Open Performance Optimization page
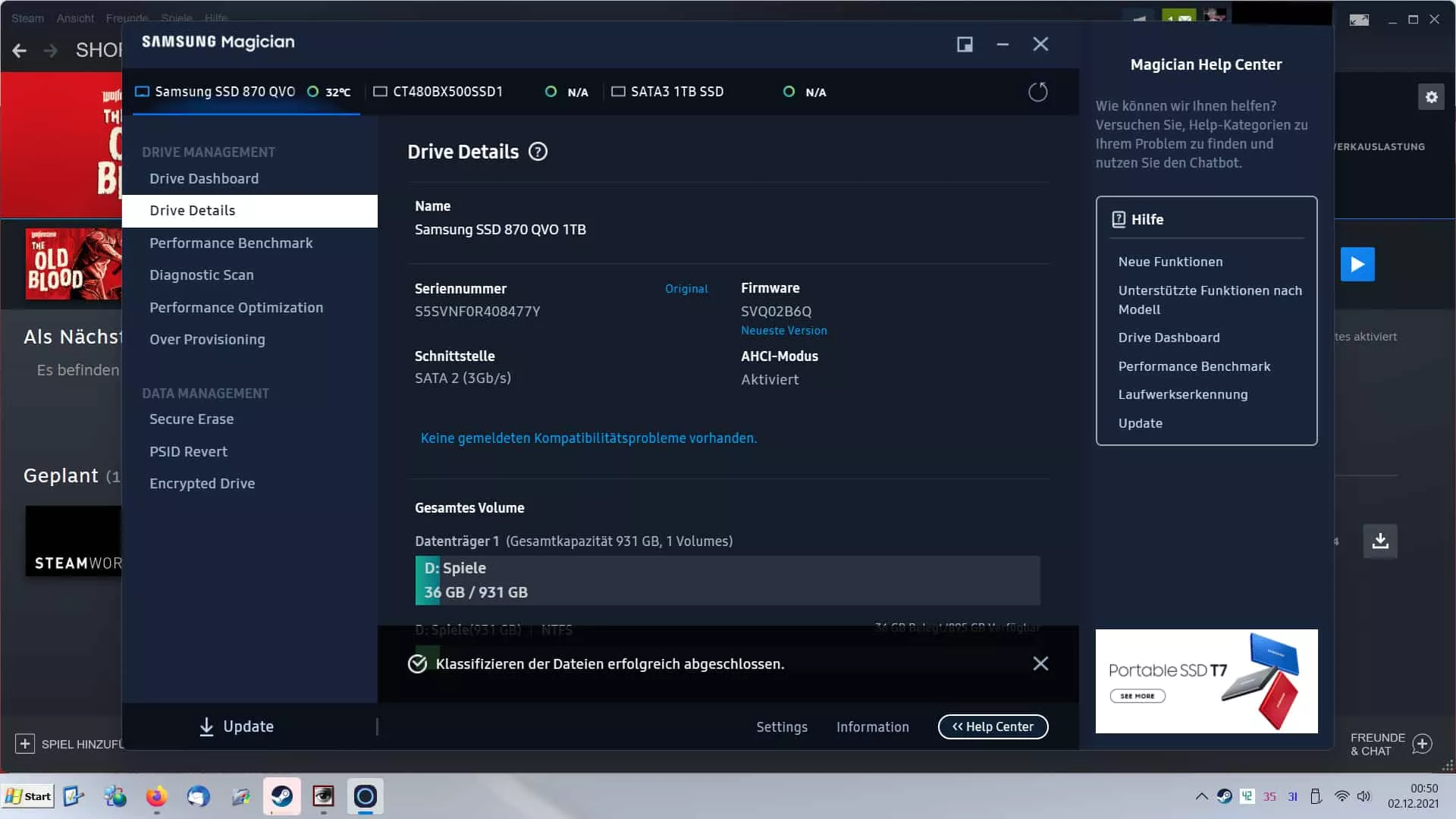Screen dimensions: 1456x819 click(x=236, y=307)
